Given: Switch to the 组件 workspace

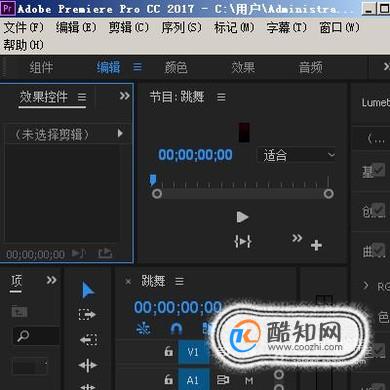Looking at the screenshot, I should coord(41,67).
